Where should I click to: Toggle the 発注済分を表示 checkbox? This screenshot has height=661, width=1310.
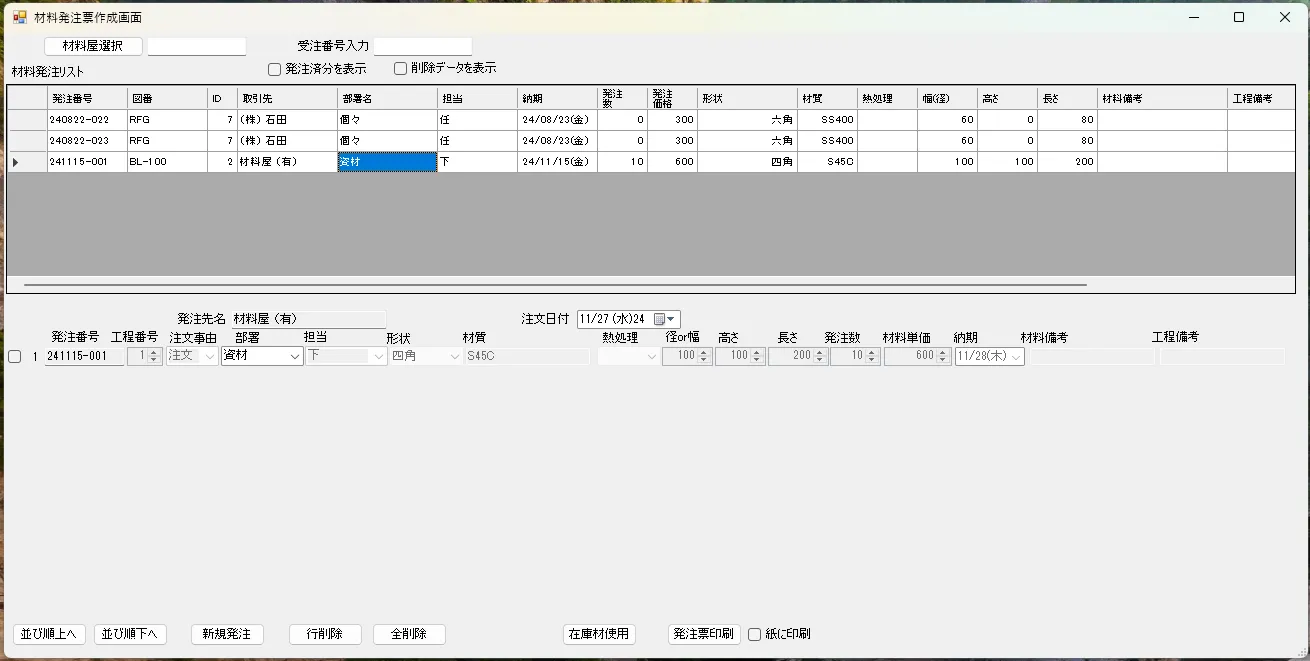click(x=275, y=69)
